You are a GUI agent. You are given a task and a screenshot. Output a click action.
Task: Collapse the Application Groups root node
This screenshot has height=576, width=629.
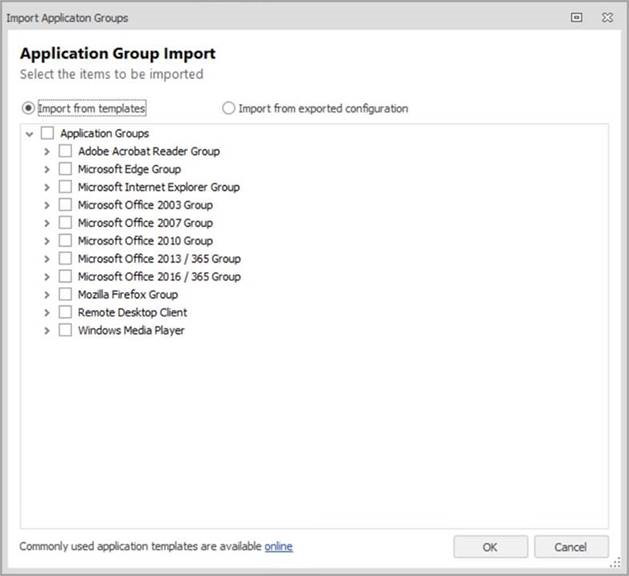click(29, 134)
